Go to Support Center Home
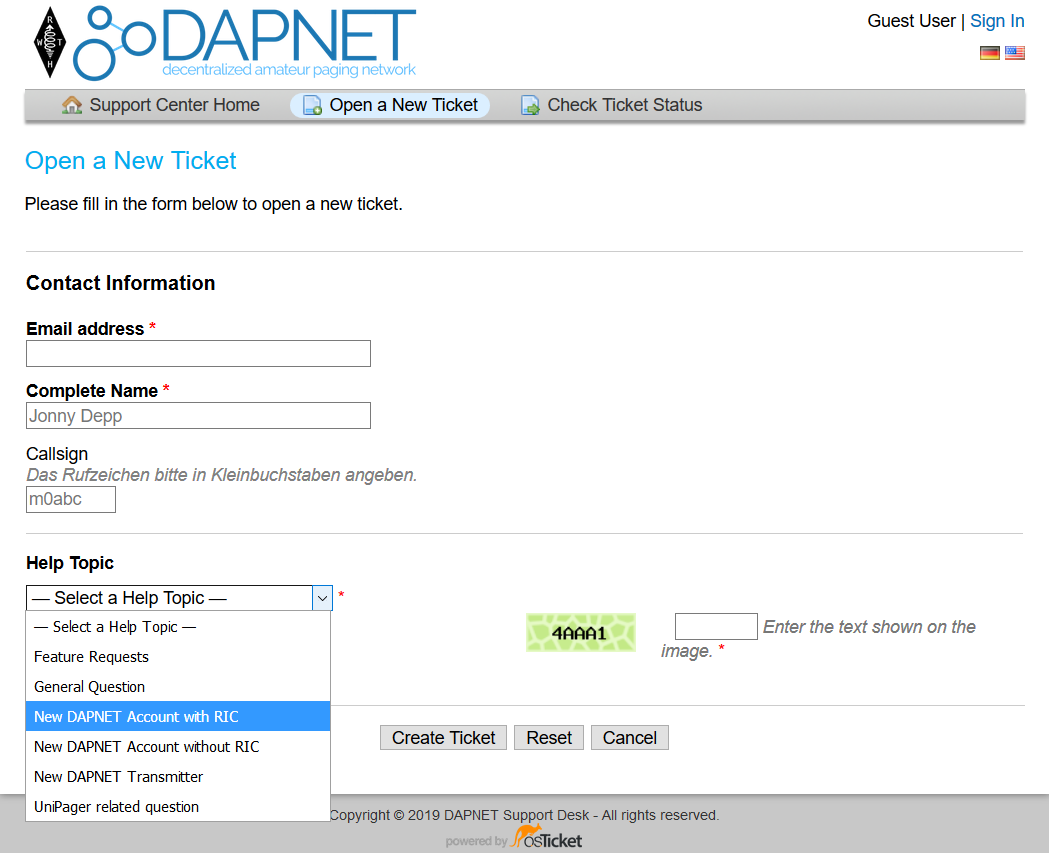The height and width of the screenshot is (853, 1049). 161,105
